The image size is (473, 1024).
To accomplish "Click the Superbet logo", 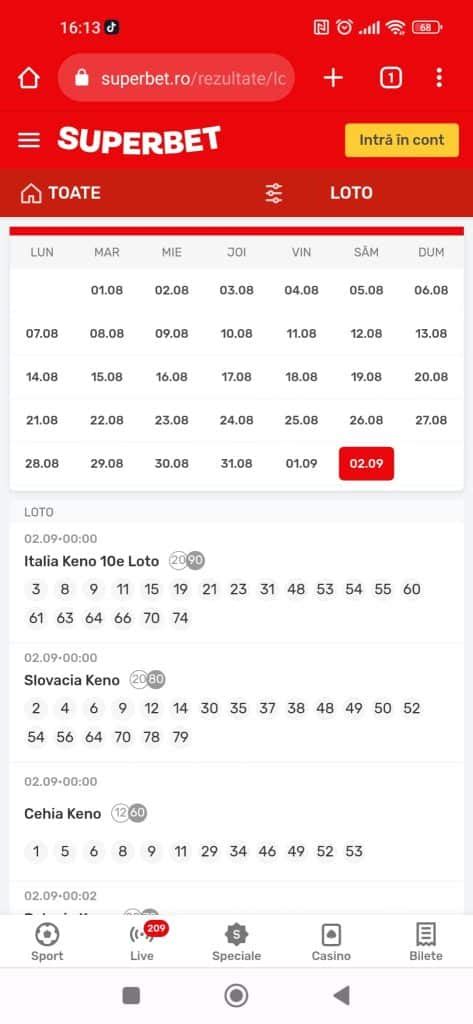I will 139,140.
